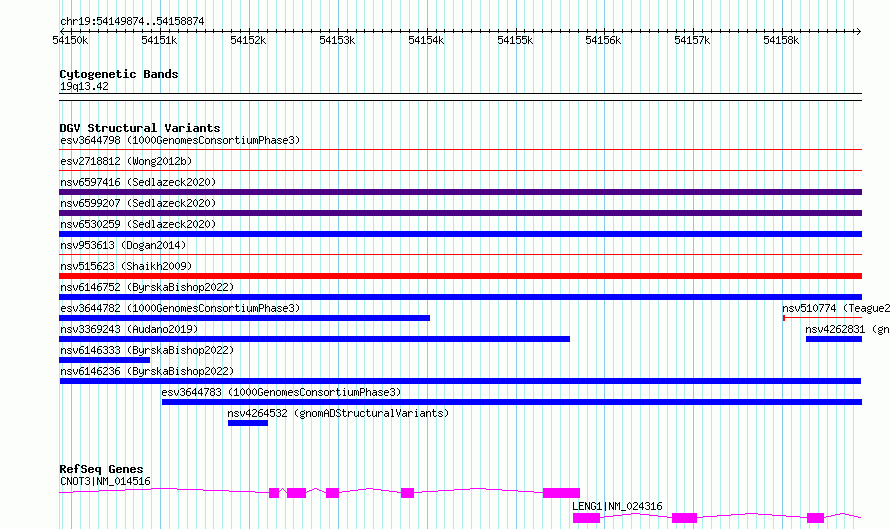The height and width of the screenshot is (529, 890).
Task: Click the widest CNOT3 exon block
Action: pyautogui.click(x=561, y=493)
